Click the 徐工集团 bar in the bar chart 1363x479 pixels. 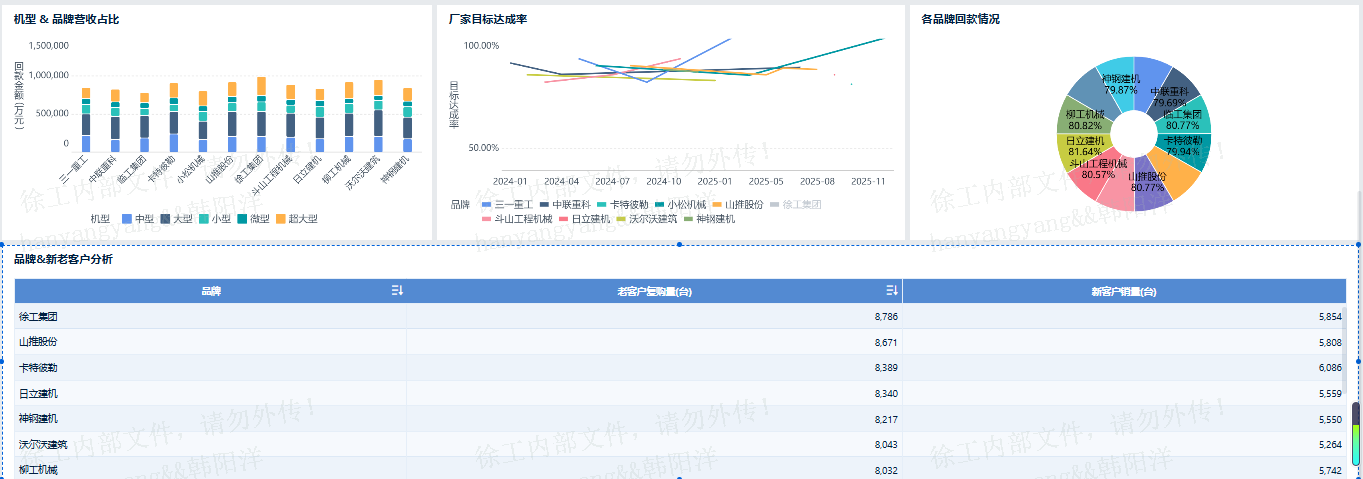tap(261, 115)
